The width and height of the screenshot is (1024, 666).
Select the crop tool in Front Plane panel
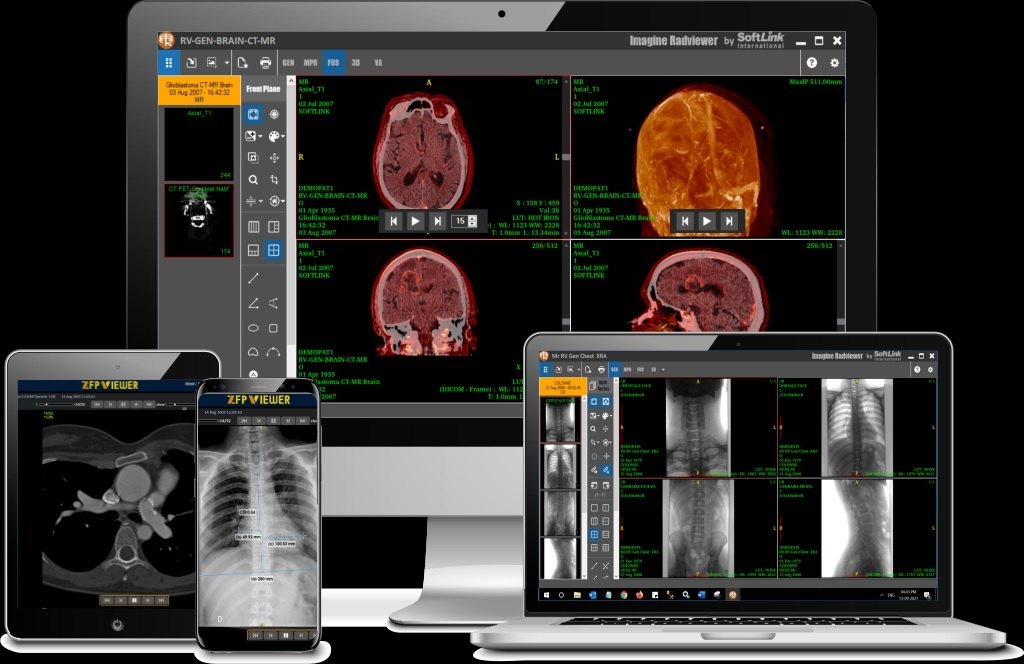tap(274, 180)
